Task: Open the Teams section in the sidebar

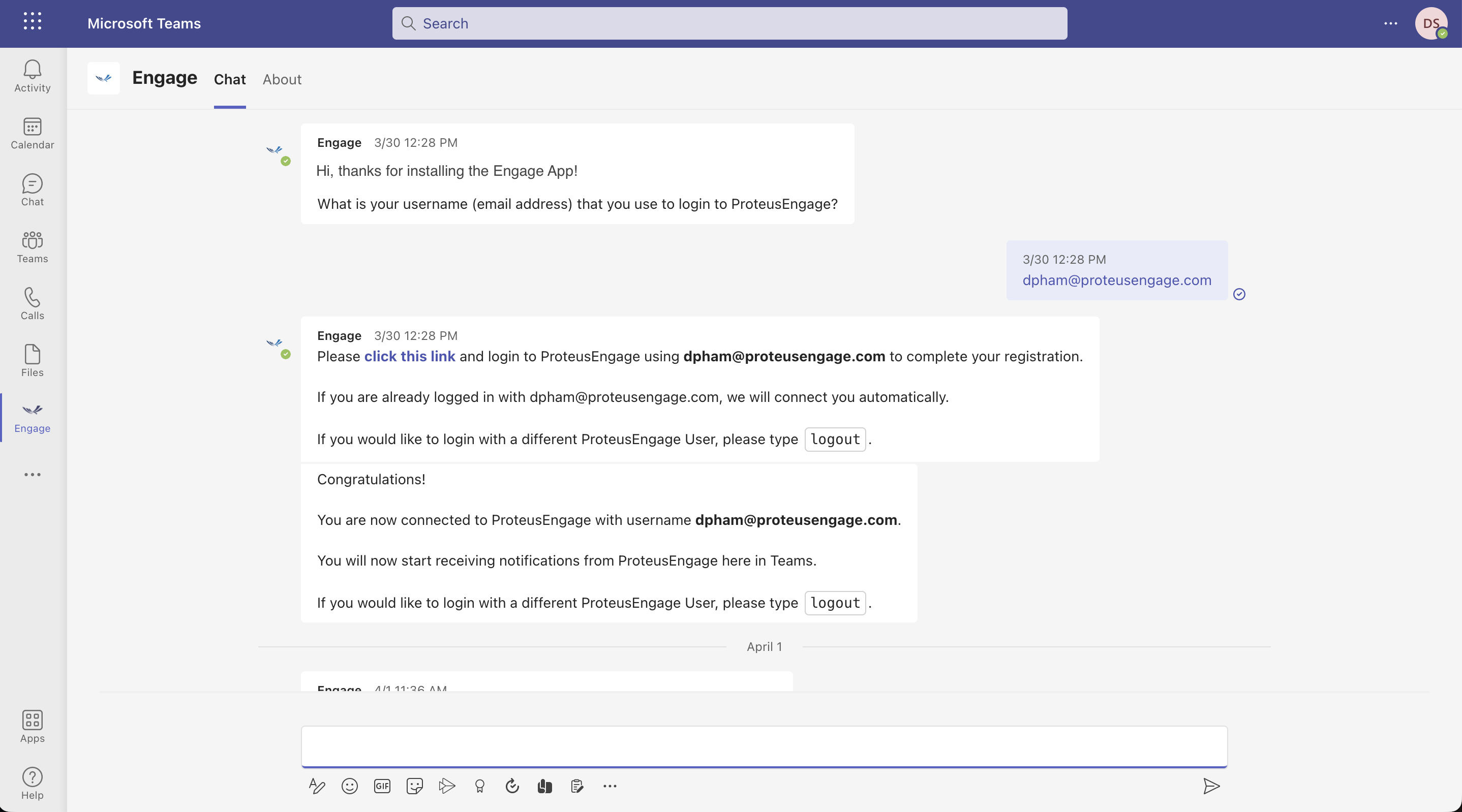Action: 33,247
